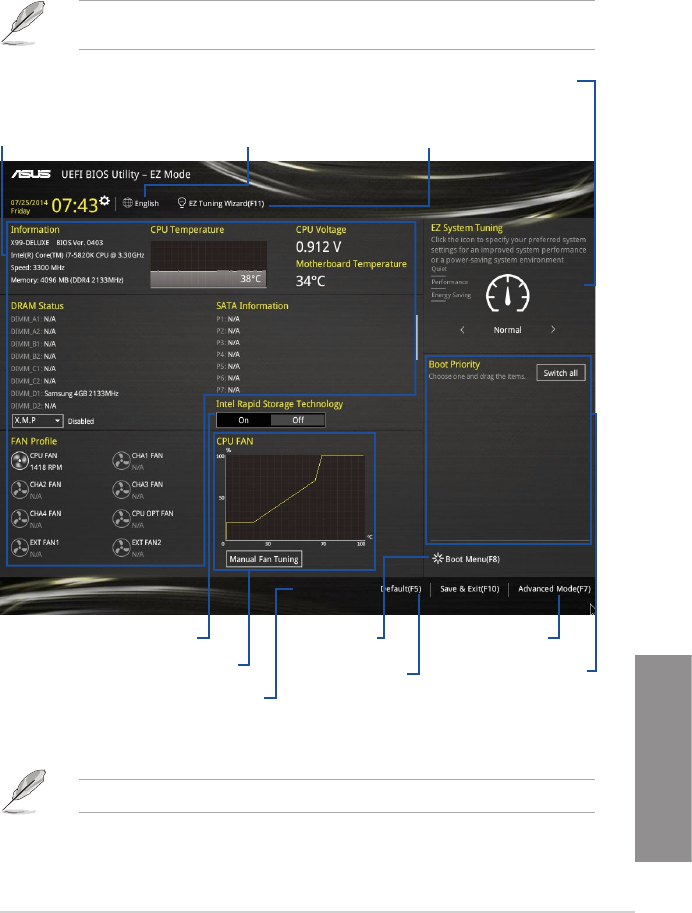
Task: Click the DIMM_A1: N/A entry
Action: tap(33, 319)
